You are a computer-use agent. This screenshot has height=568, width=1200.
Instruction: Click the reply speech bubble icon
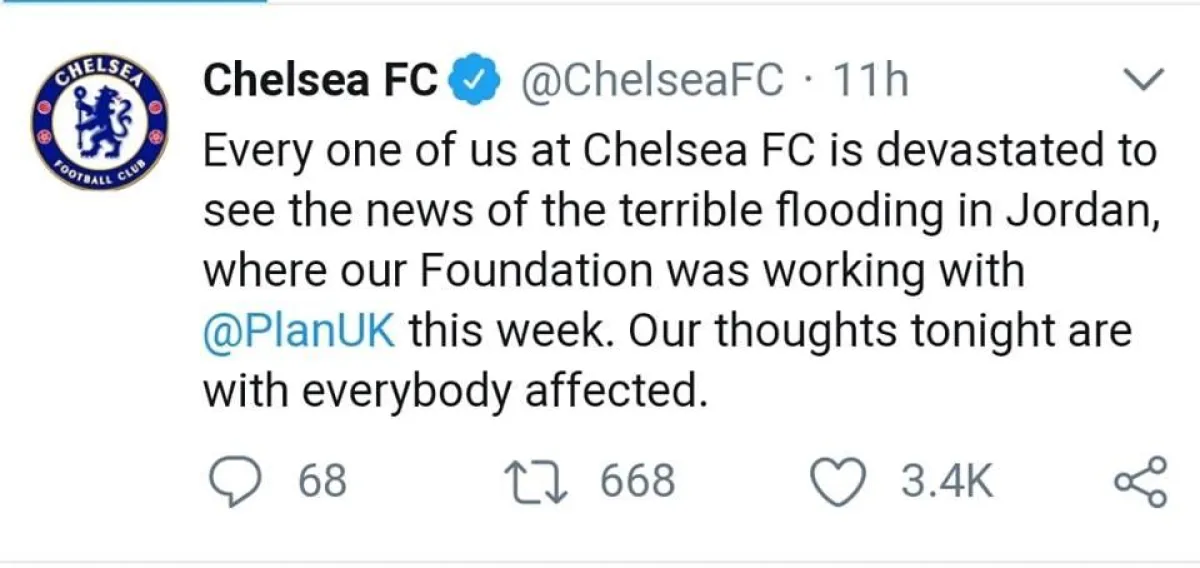(x=234, y=482)
